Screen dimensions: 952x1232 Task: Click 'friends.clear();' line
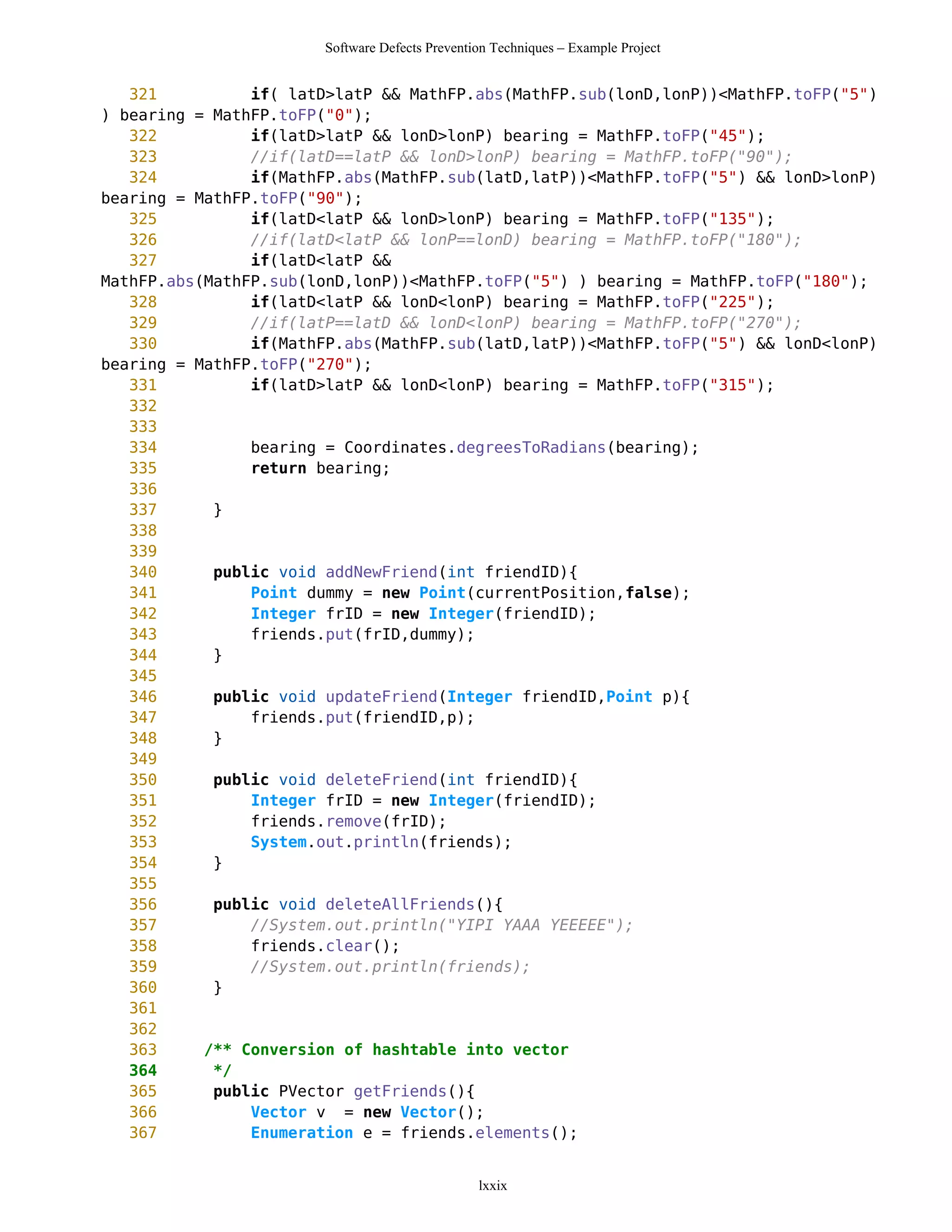[x=325, y=946]
